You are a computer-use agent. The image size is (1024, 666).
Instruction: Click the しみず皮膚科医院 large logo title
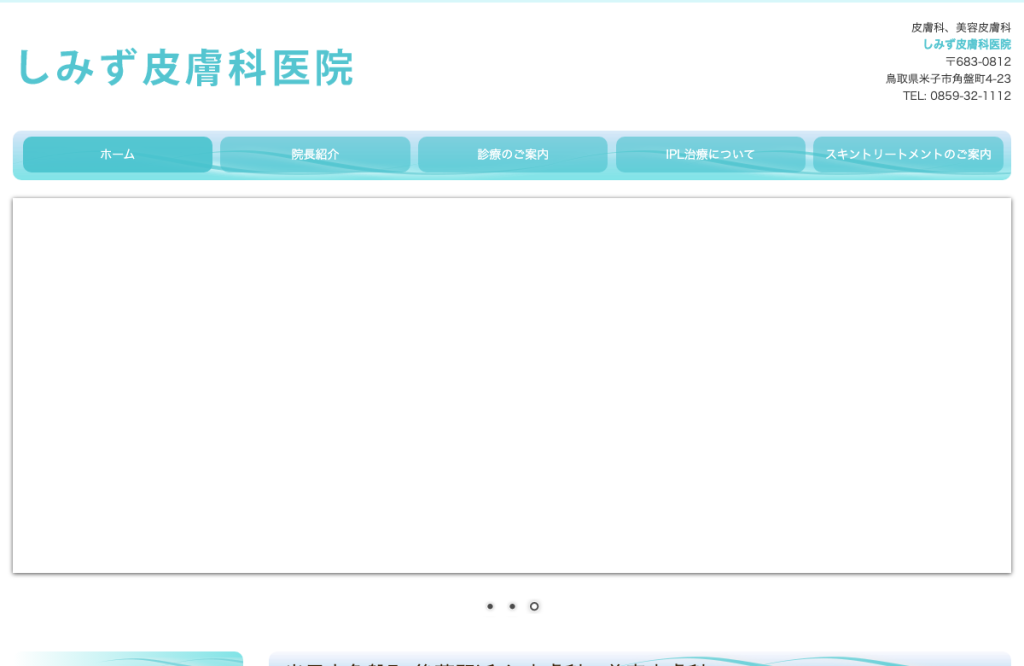(186, 68)
